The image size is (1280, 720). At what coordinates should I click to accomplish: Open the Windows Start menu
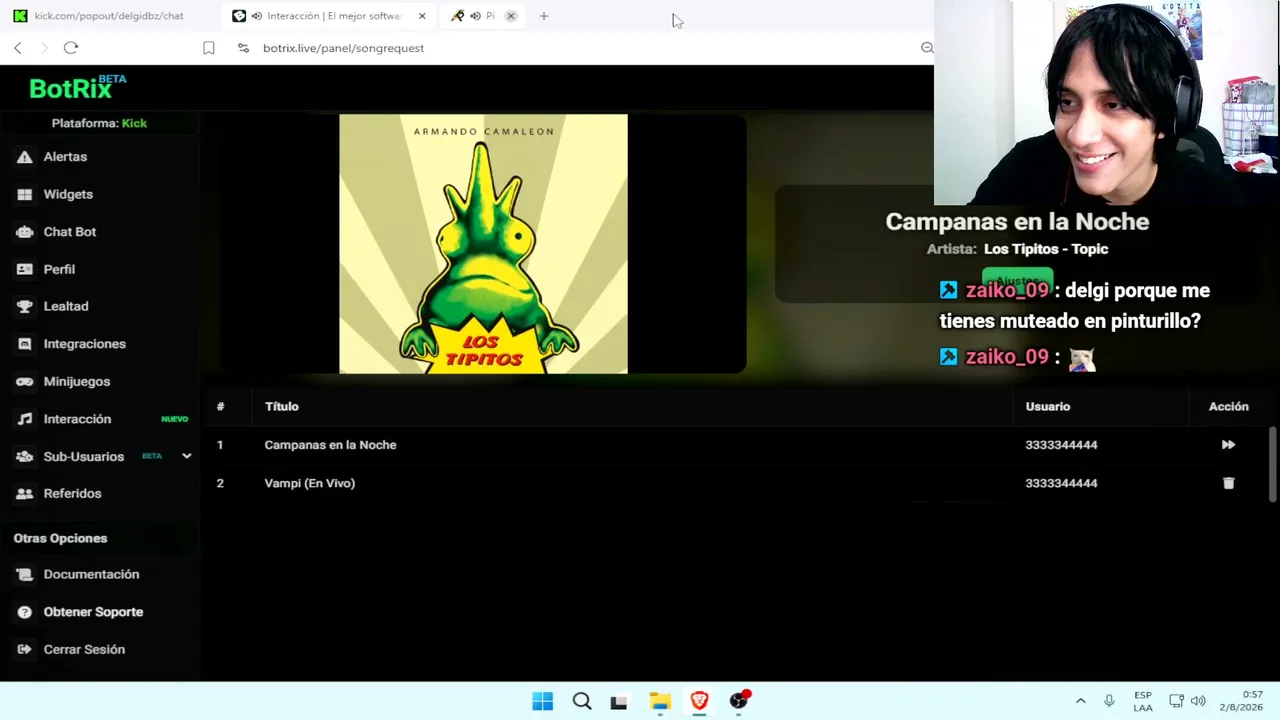(x=543, y=701)
